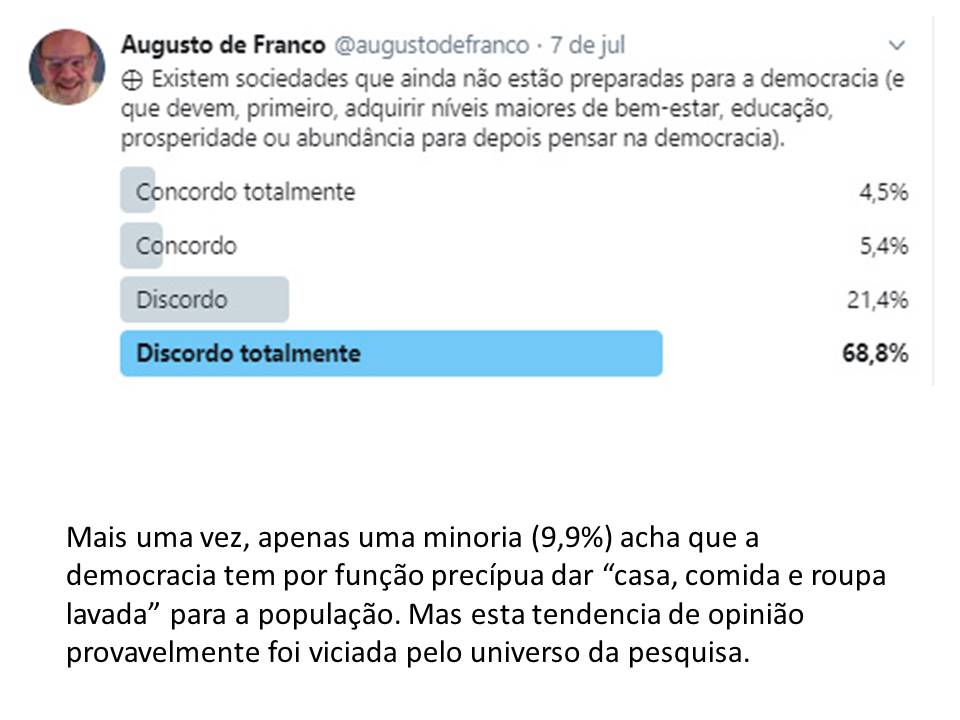Viewport: 960px width, 720px height.
Task: Open the tweet's 7 de jul timestamp
Action: 587,45
